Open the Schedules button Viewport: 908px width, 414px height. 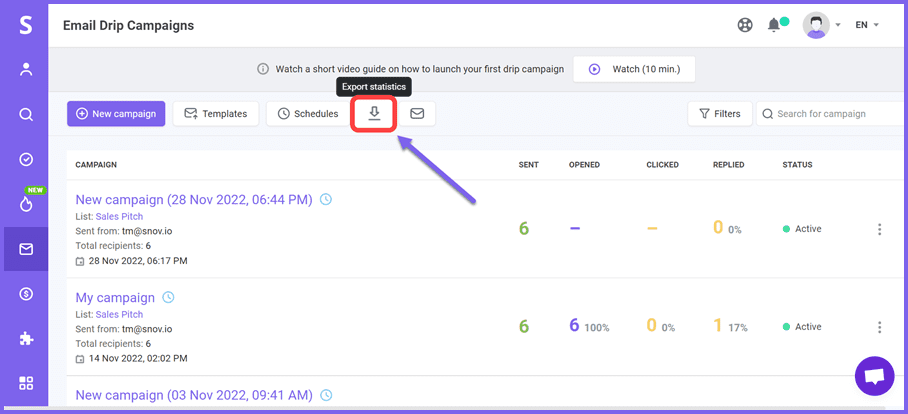(x=308, y=114)
